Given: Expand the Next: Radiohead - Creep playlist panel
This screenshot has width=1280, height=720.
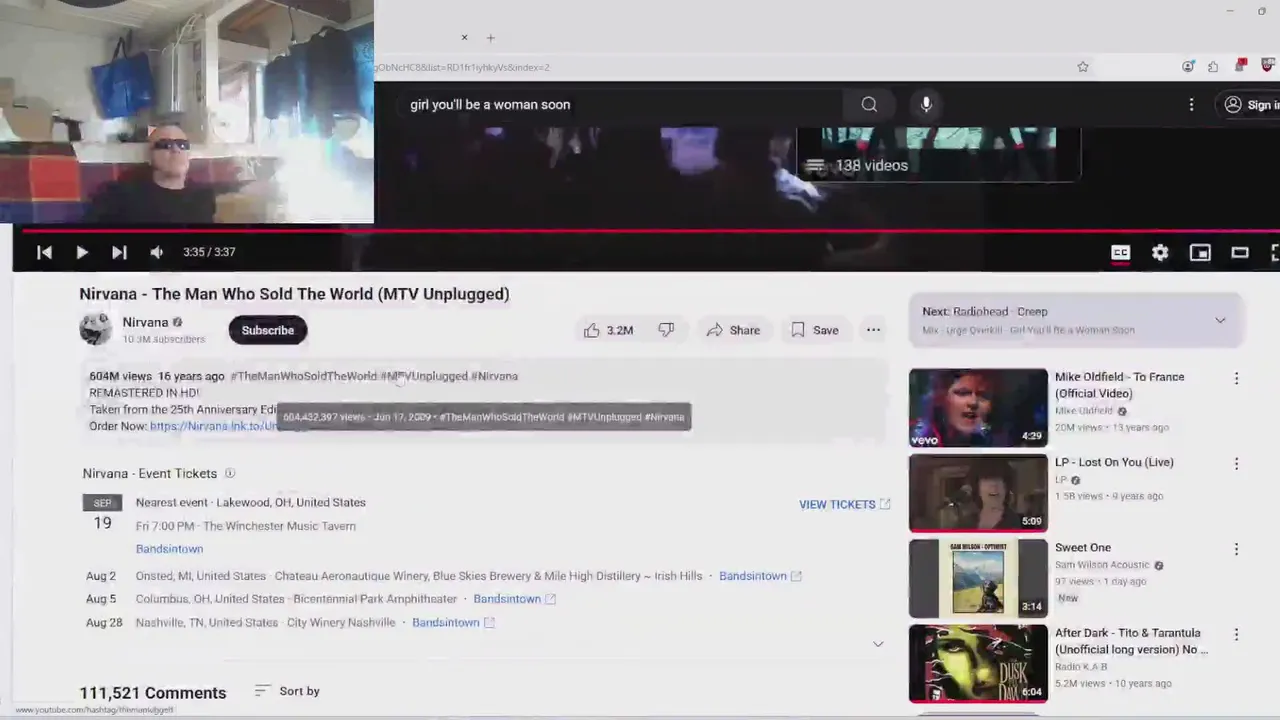Looking at the screenshot, I should 1220,320.
